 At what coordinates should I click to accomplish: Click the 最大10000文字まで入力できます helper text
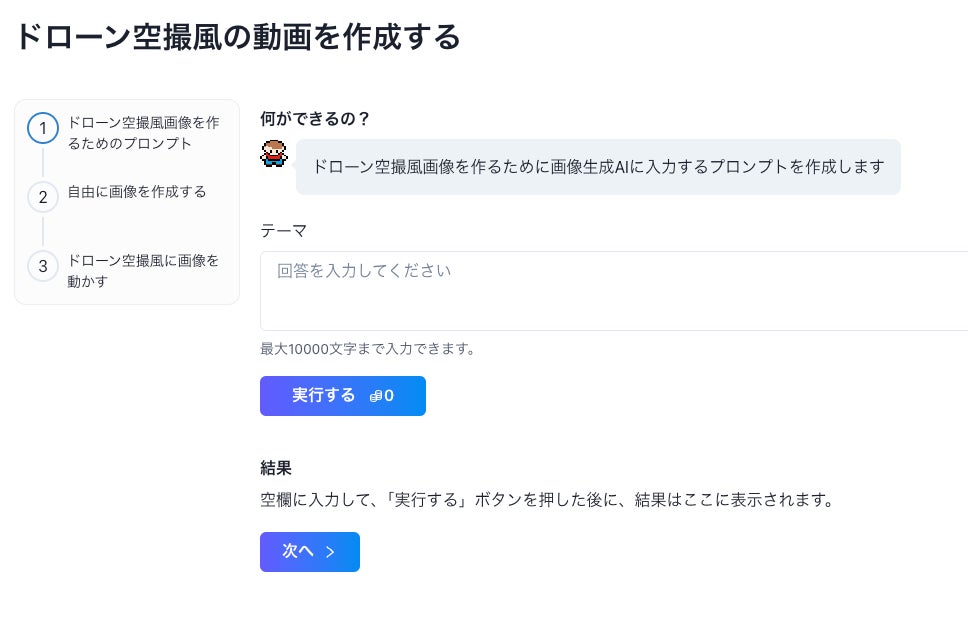[x=367, y=349]
